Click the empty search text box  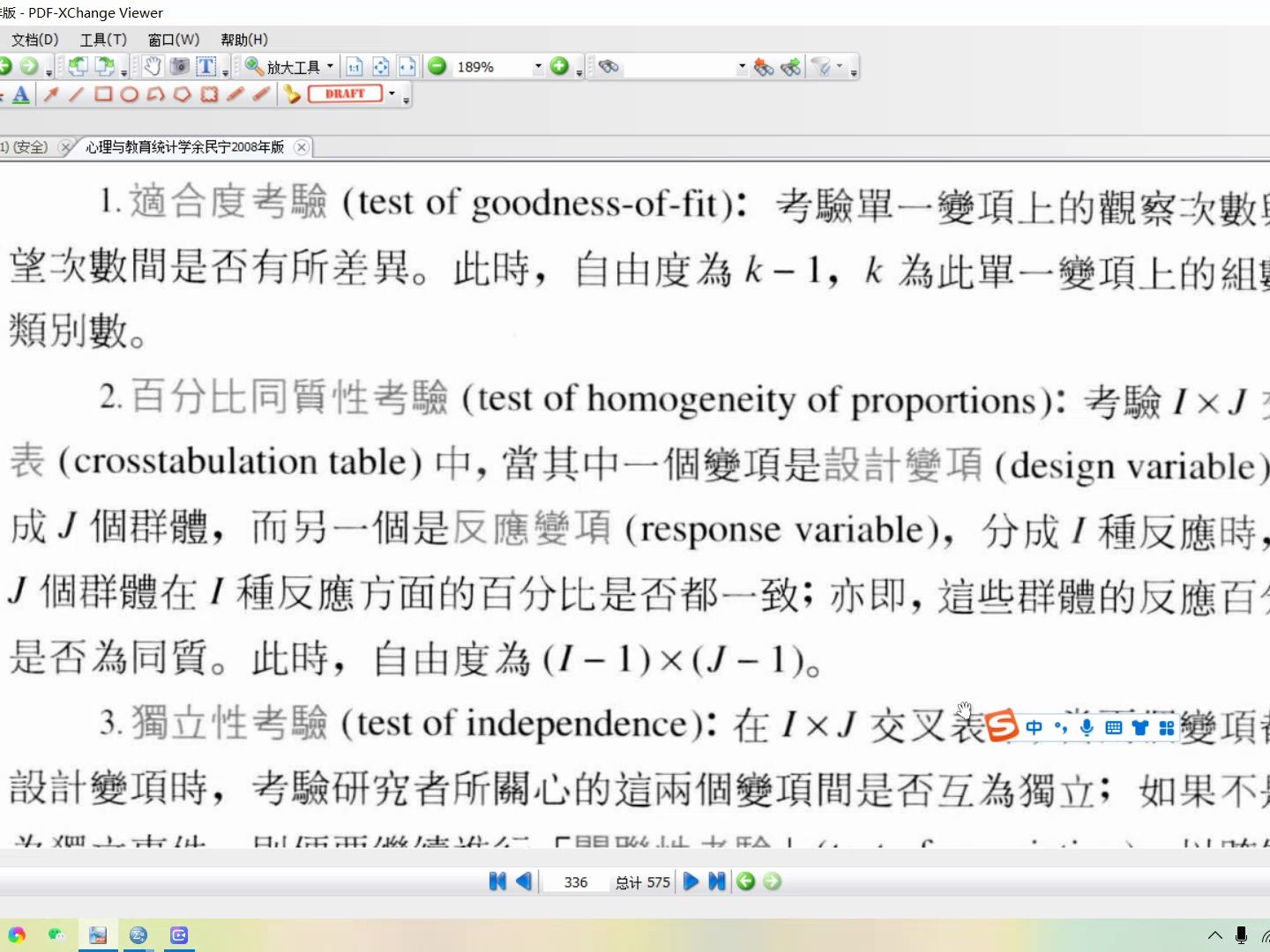pos(679,67)
